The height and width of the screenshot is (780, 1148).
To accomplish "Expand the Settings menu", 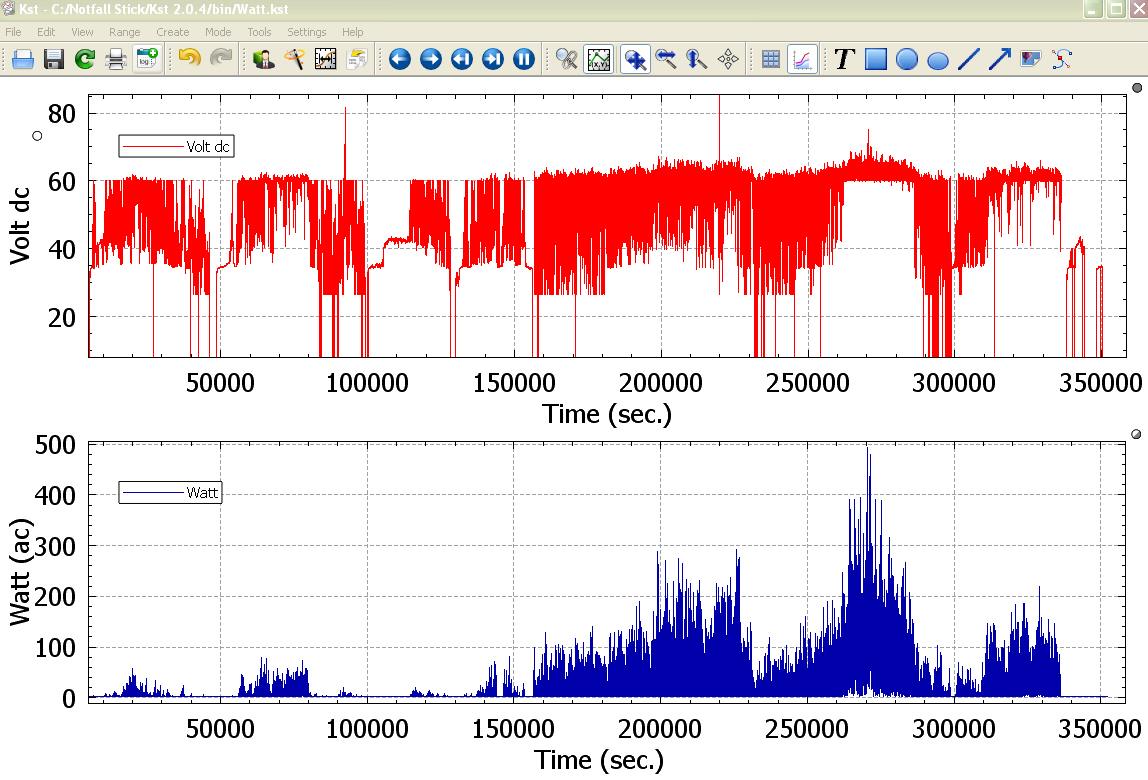I will tap(306, 32).
